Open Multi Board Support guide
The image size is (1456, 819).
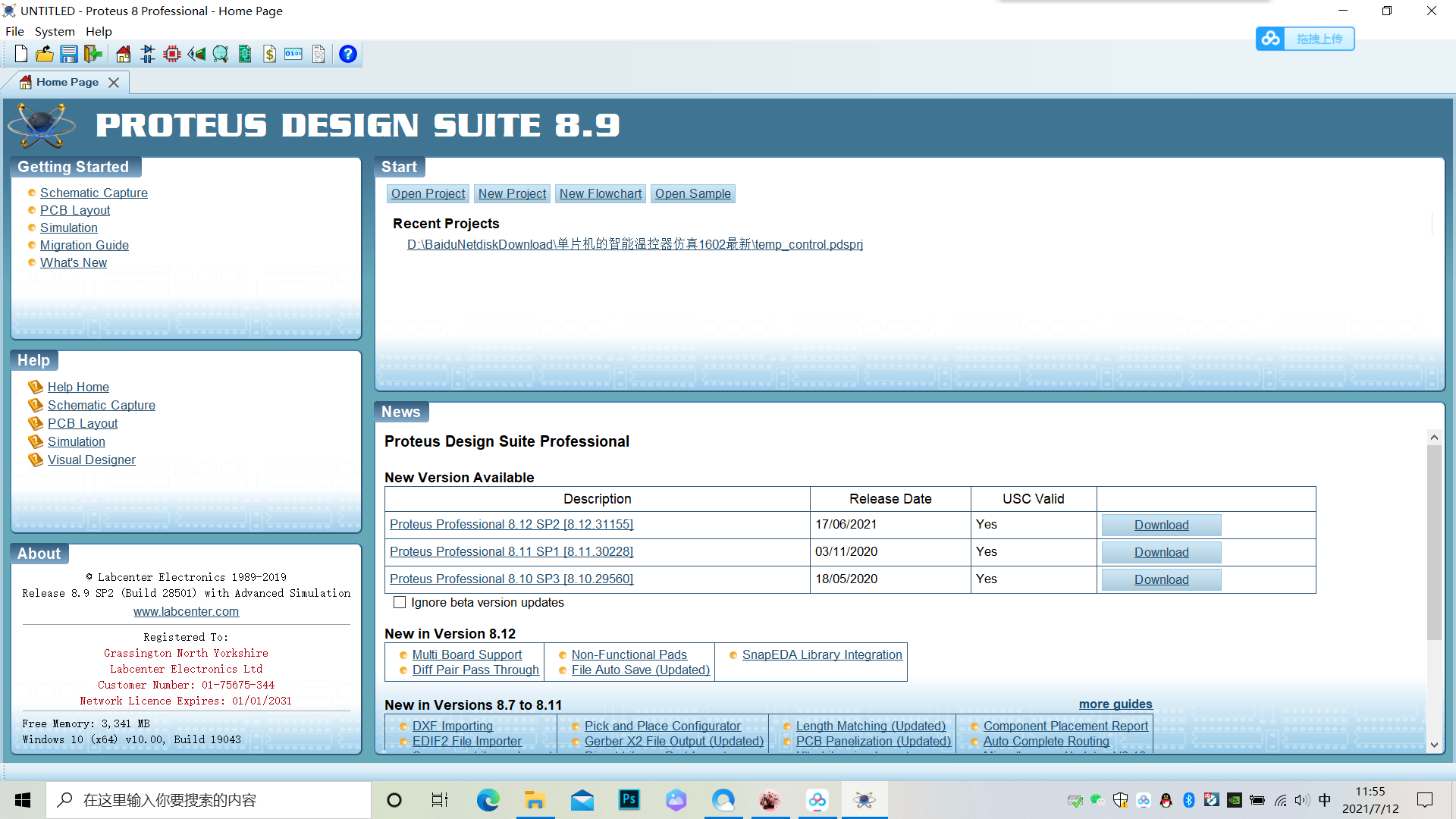[x=467, y=654]
